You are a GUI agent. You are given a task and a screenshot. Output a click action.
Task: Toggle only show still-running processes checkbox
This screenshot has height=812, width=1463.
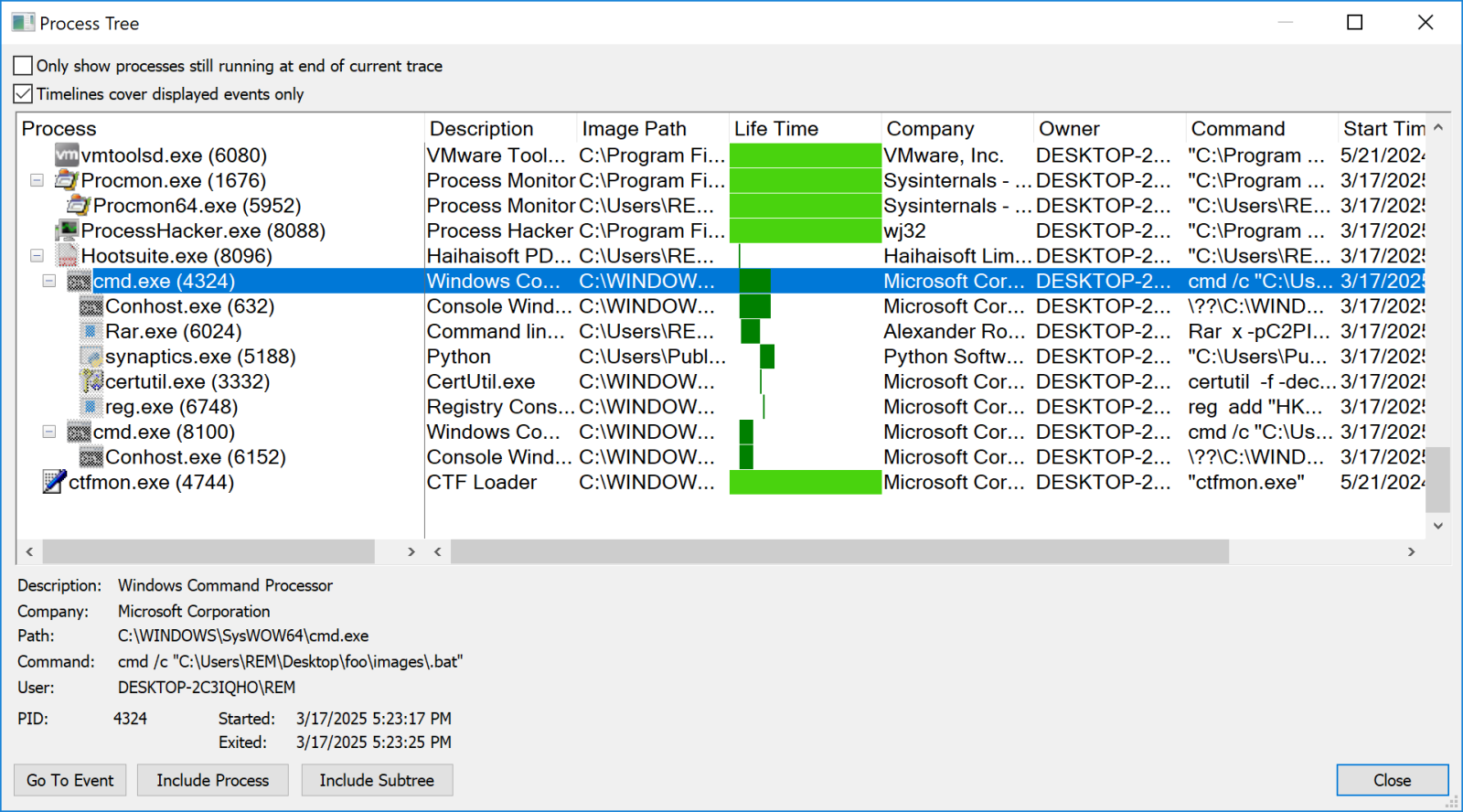23,66
